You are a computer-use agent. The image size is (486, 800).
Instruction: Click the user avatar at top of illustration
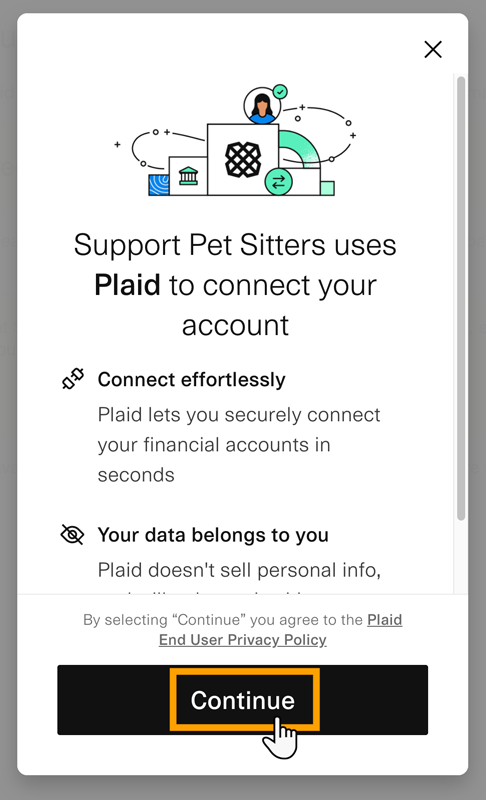pos(262,106)
